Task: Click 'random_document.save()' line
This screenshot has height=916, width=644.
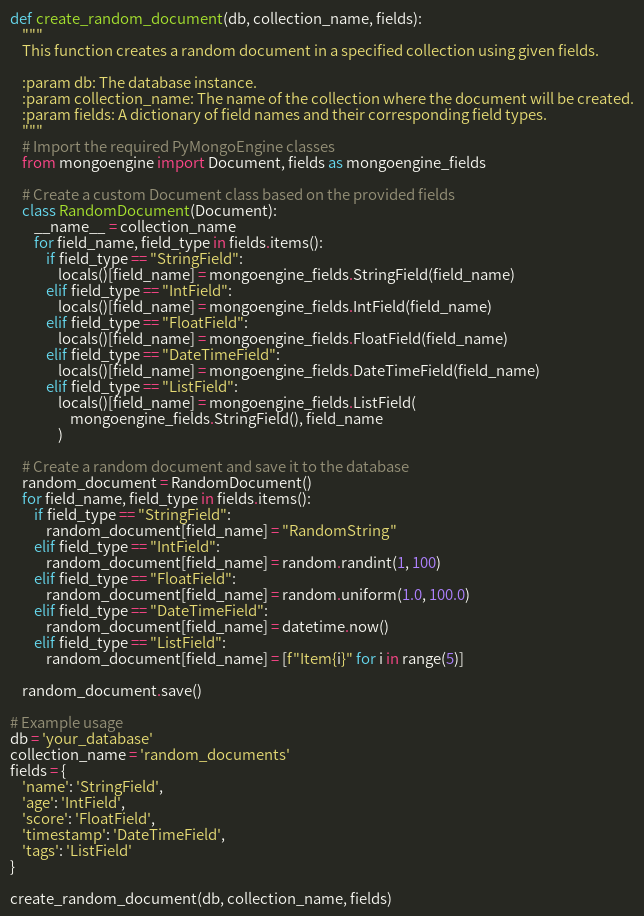Action: click(x=112, y=691)
